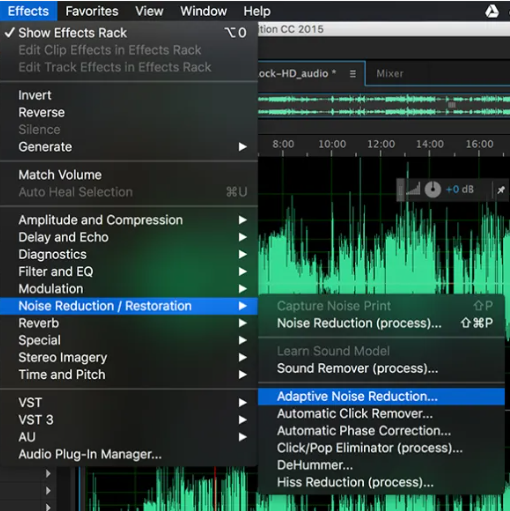Click the HUD amplitude ramp icon
The image size is (510, 511).
413,190
